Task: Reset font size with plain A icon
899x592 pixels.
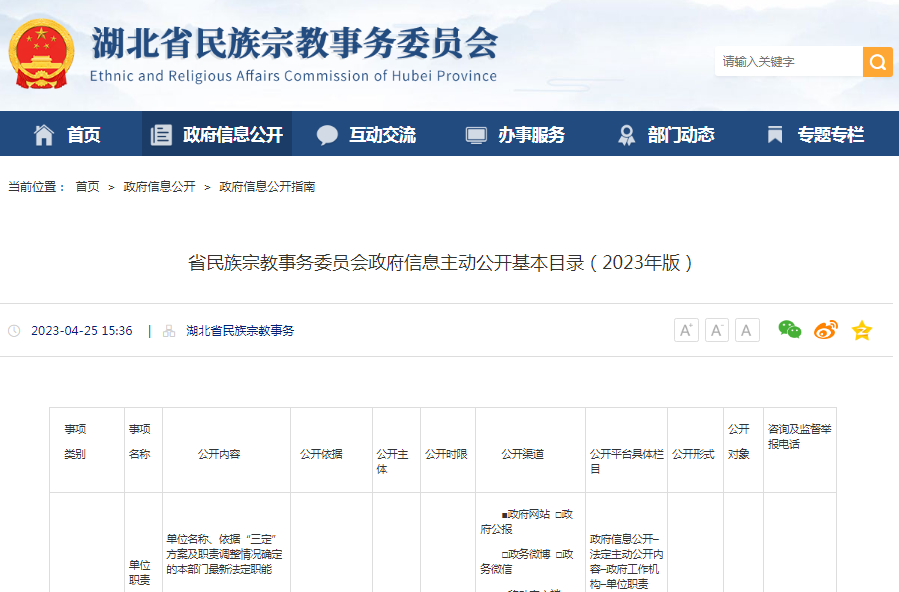Action: point(747,330)
